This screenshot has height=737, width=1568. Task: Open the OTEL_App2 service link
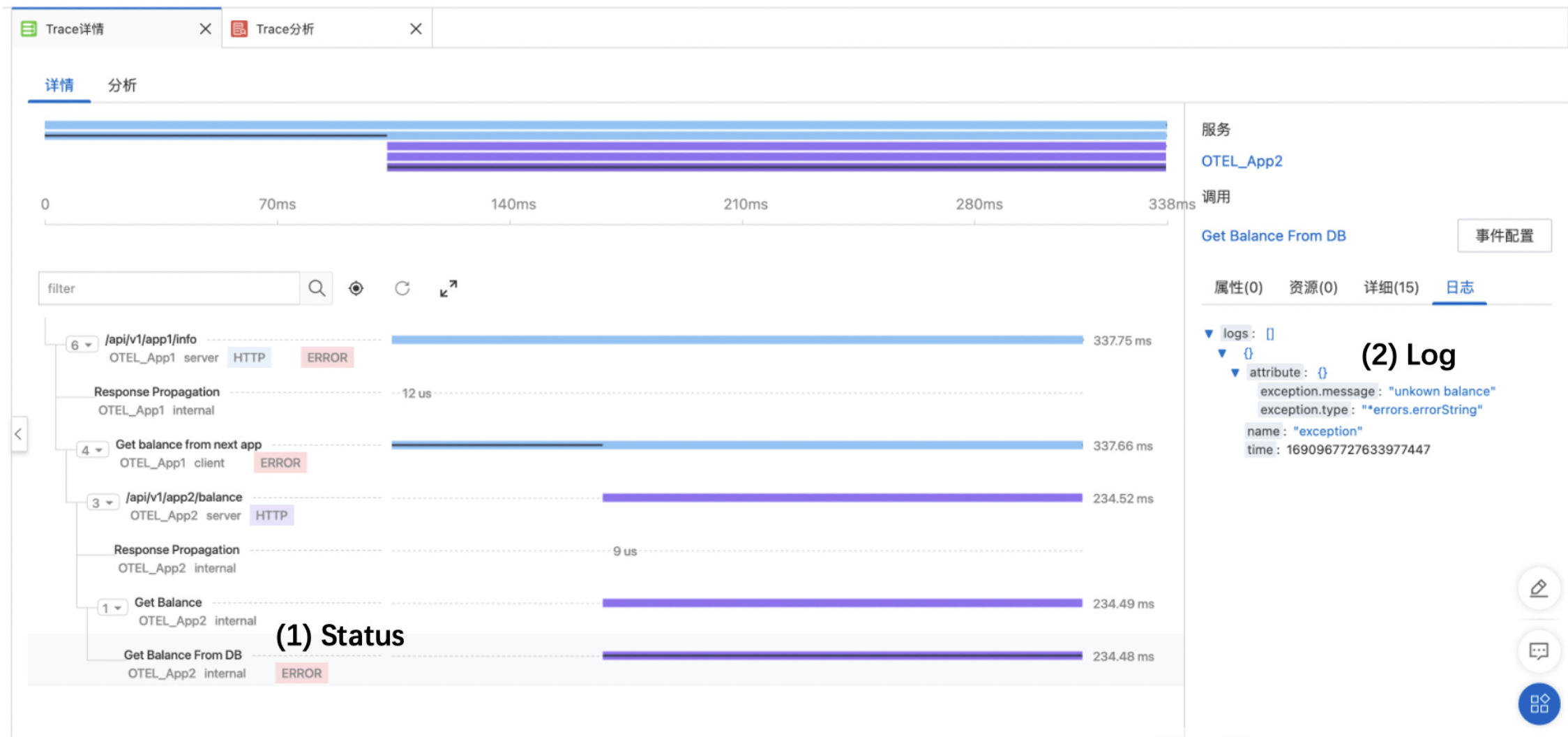(x=1242, y=161)
